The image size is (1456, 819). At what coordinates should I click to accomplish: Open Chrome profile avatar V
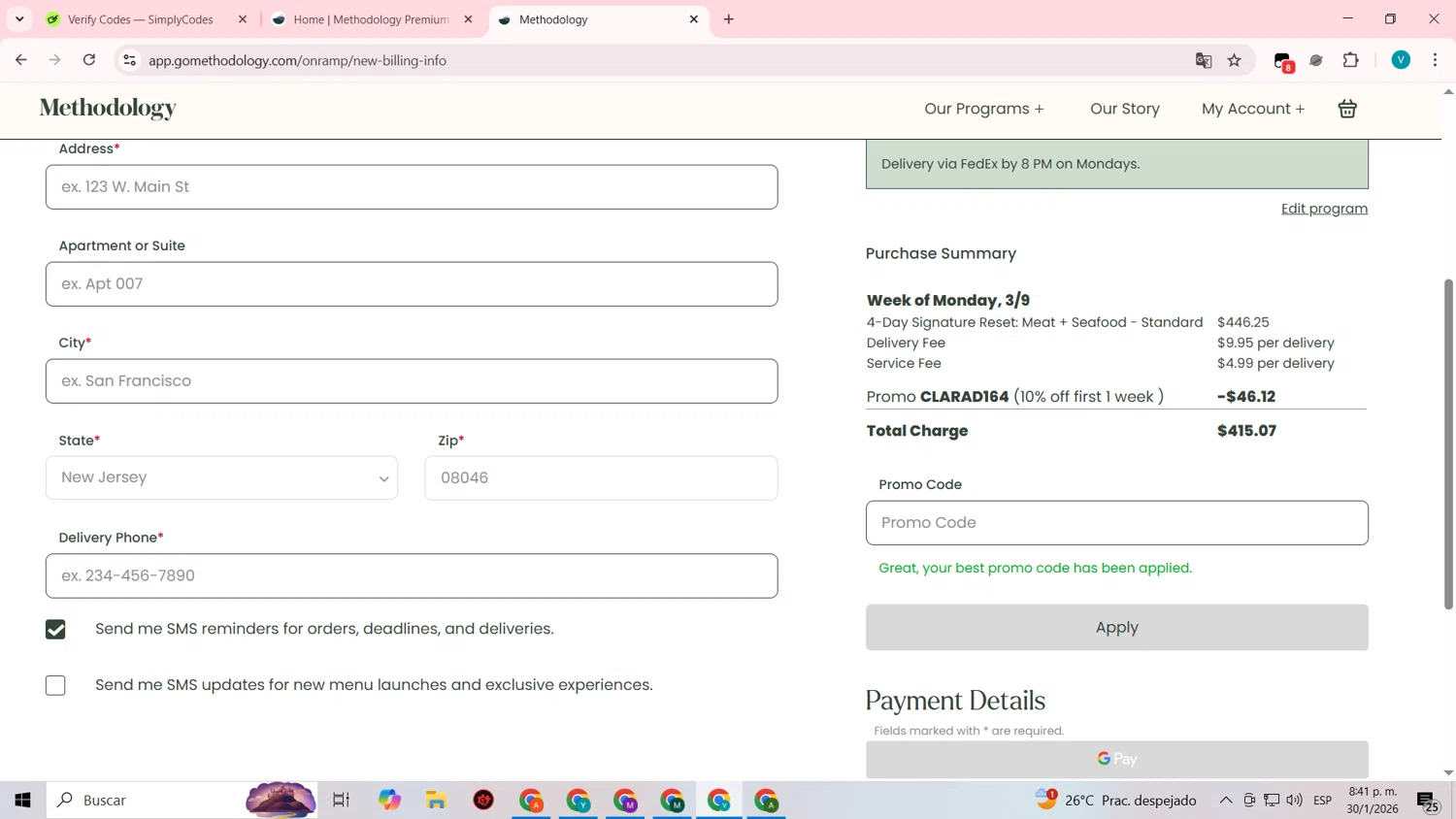coord(1401,60)
